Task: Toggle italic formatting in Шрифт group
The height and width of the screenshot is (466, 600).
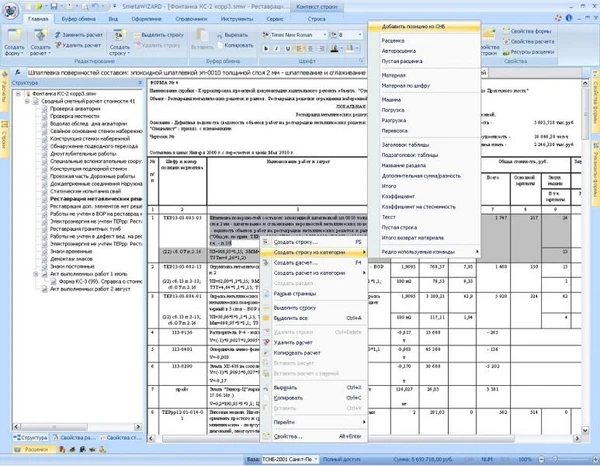Action: (x=277, y=49)
